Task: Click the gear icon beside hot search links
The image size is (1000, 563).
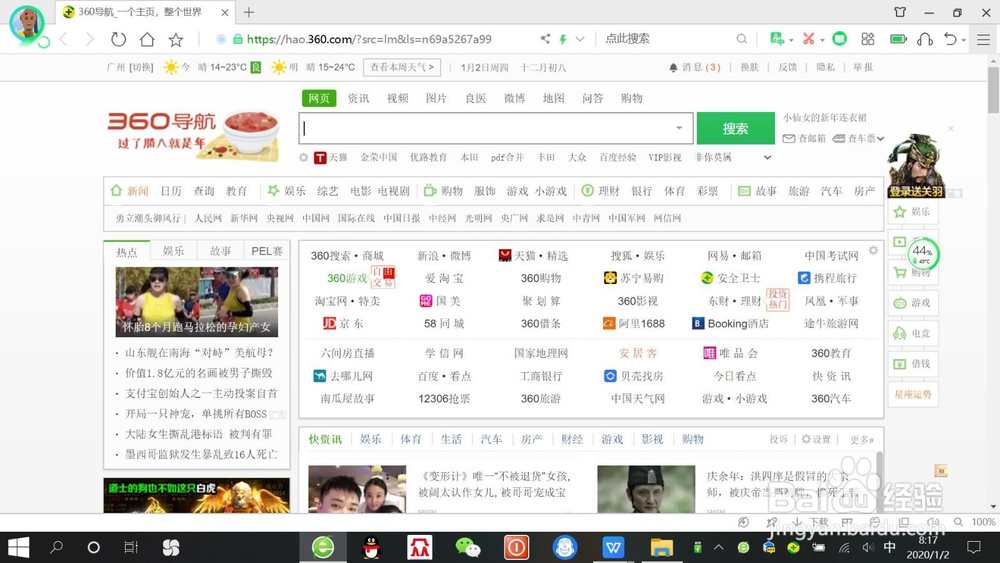Action: point(304,157)
